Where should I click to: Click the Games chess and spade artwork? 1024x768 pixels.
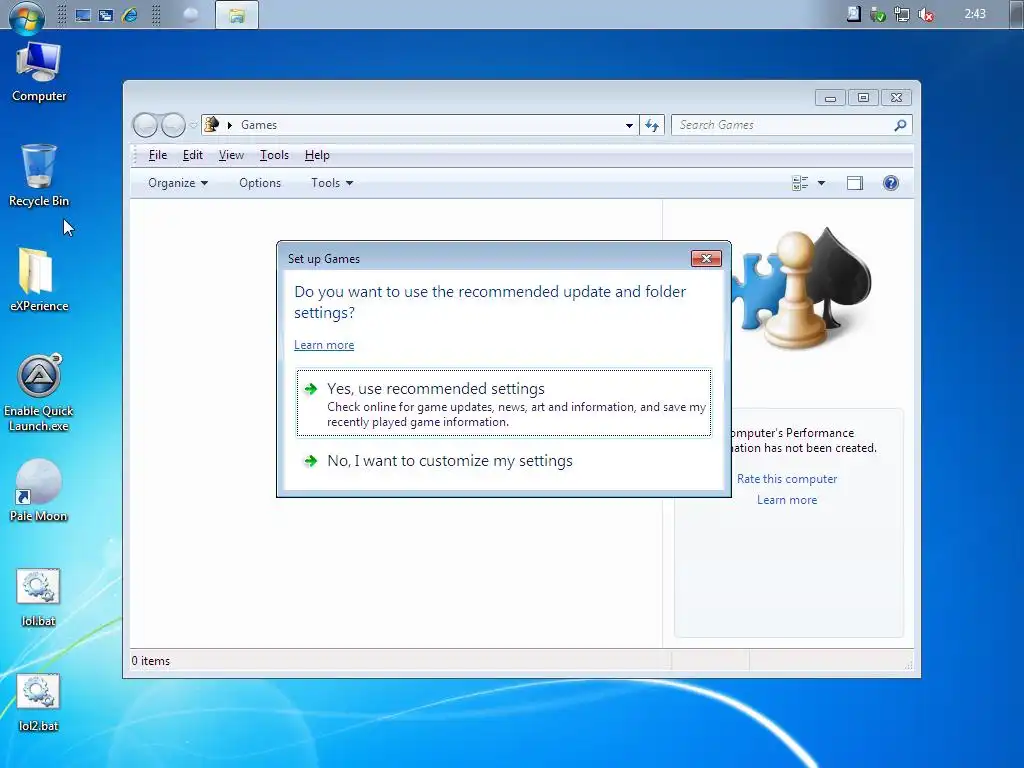click(x=802, y=289)
